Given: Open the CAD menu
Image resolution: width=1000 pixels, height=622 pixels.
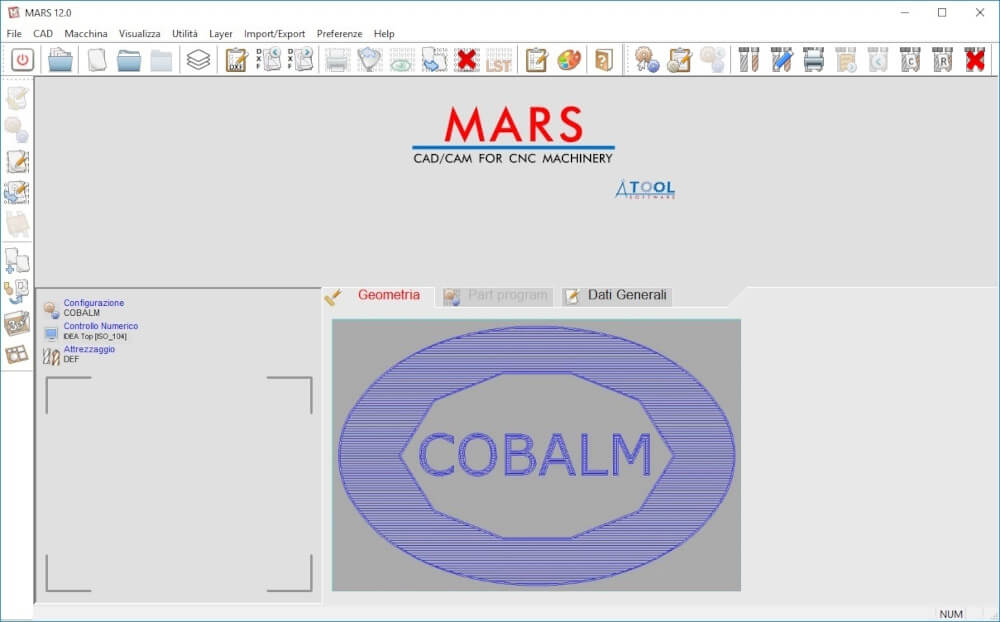Looking at the screenshot, I should coord(43,34).
